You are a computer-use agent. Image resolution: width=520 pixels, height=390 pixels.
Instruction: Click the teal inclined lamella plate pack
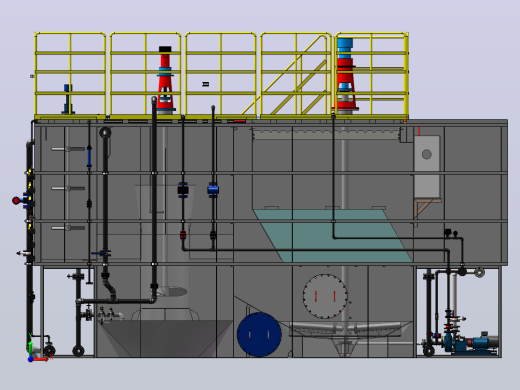(x=333, y=235)
